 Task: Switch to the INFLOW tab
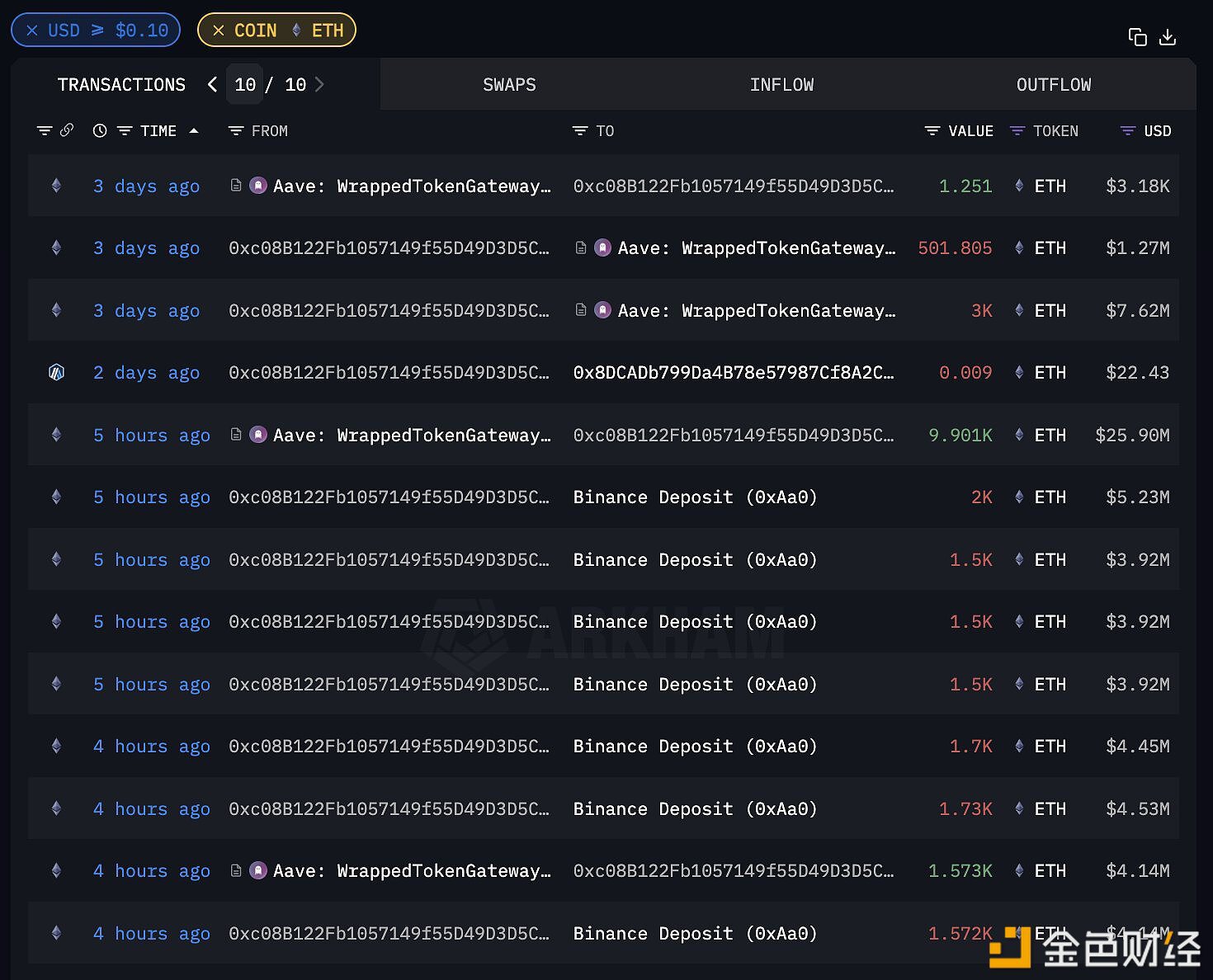pos(781,85)
